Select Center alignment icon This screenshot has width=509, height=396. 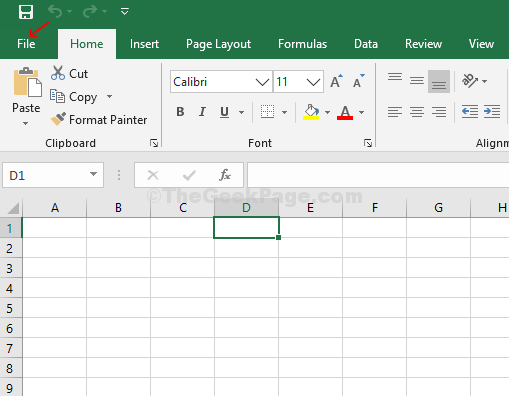point(417,112)
